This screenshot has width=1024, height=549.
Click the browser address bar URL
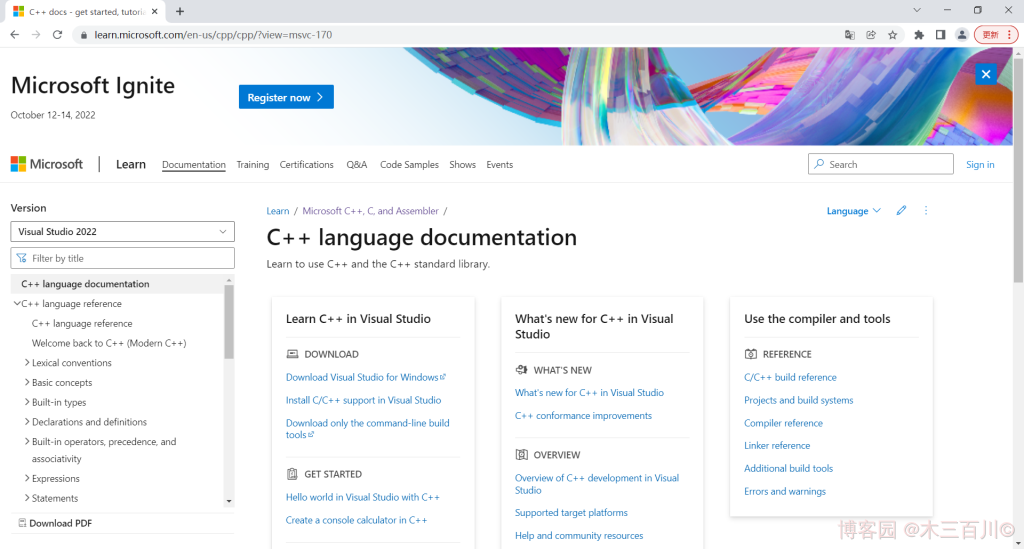(x=213, y=35)
